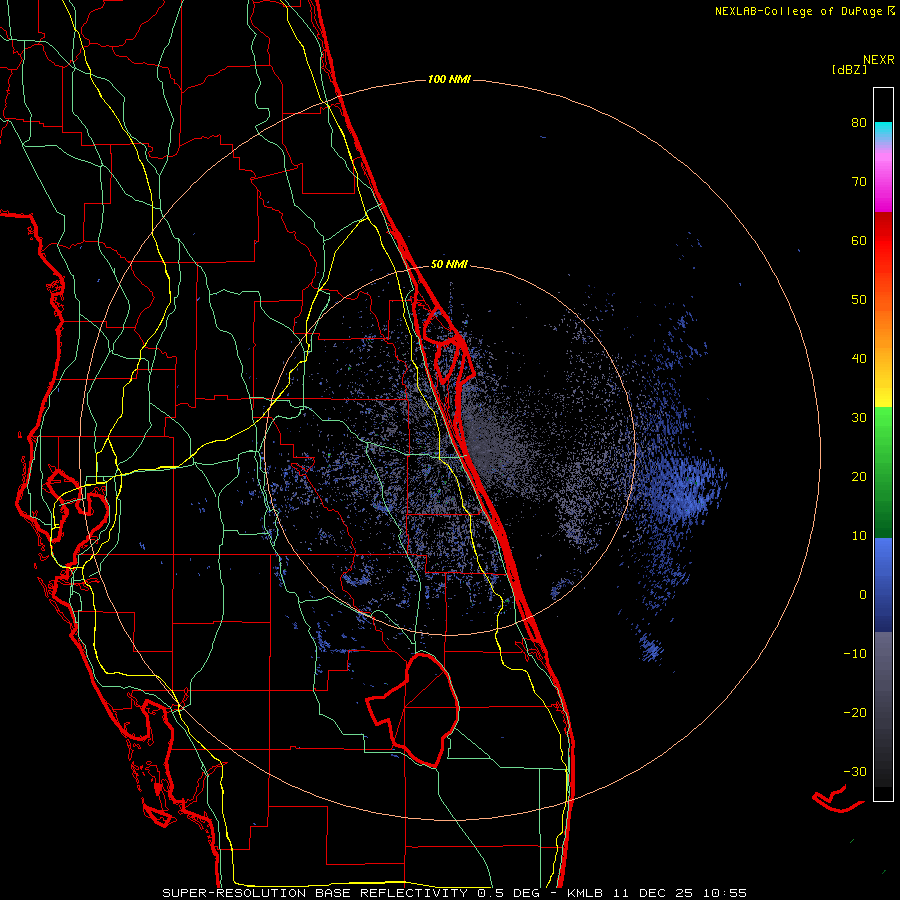Image resolution: width=900 pixels, height=900 pixels.
Task: Click the 60 dBZ scale label
Action: 859,240
